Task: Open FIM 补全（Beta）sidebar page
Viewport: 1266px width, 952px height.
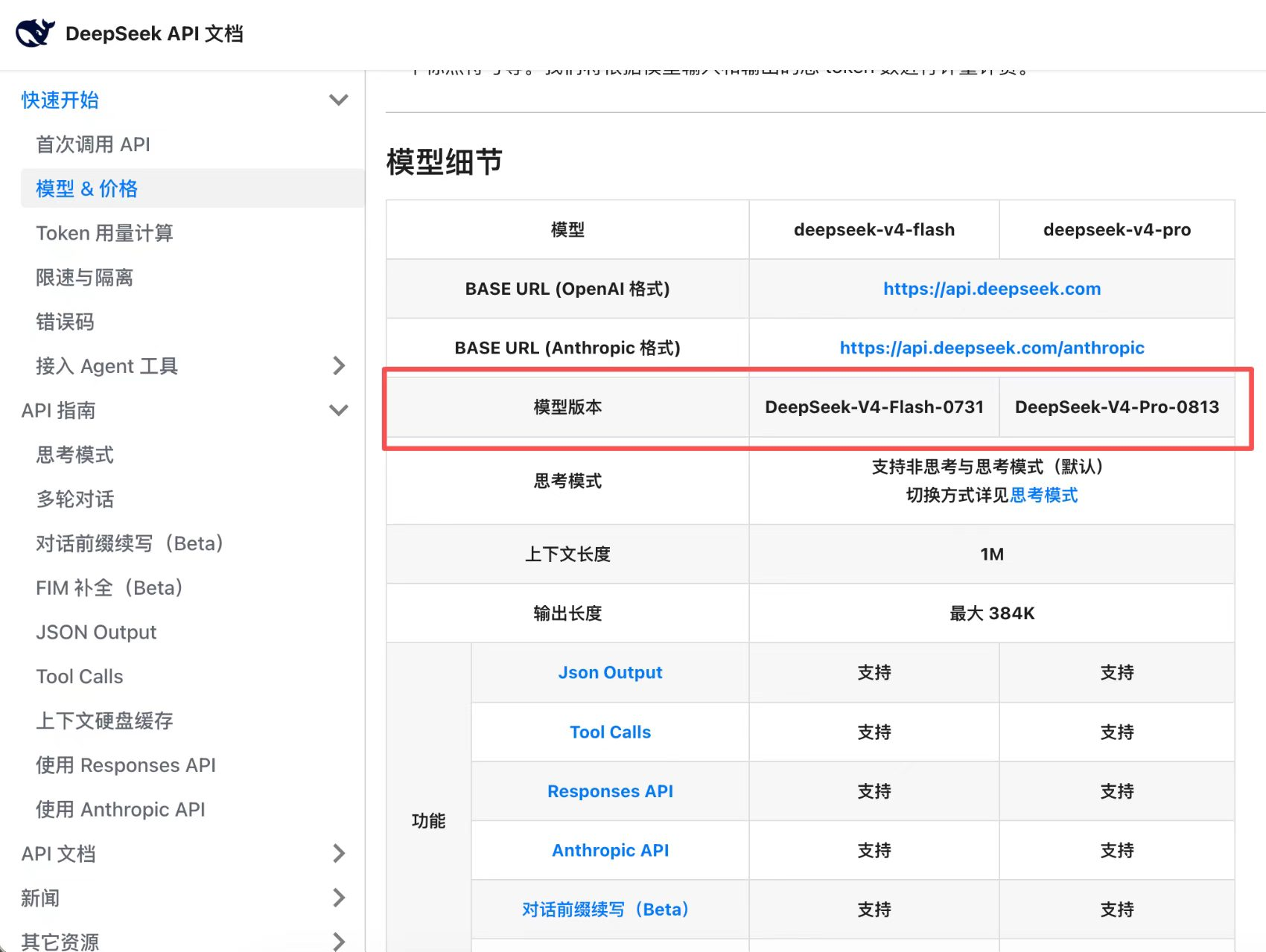Action: pos(109,588)
